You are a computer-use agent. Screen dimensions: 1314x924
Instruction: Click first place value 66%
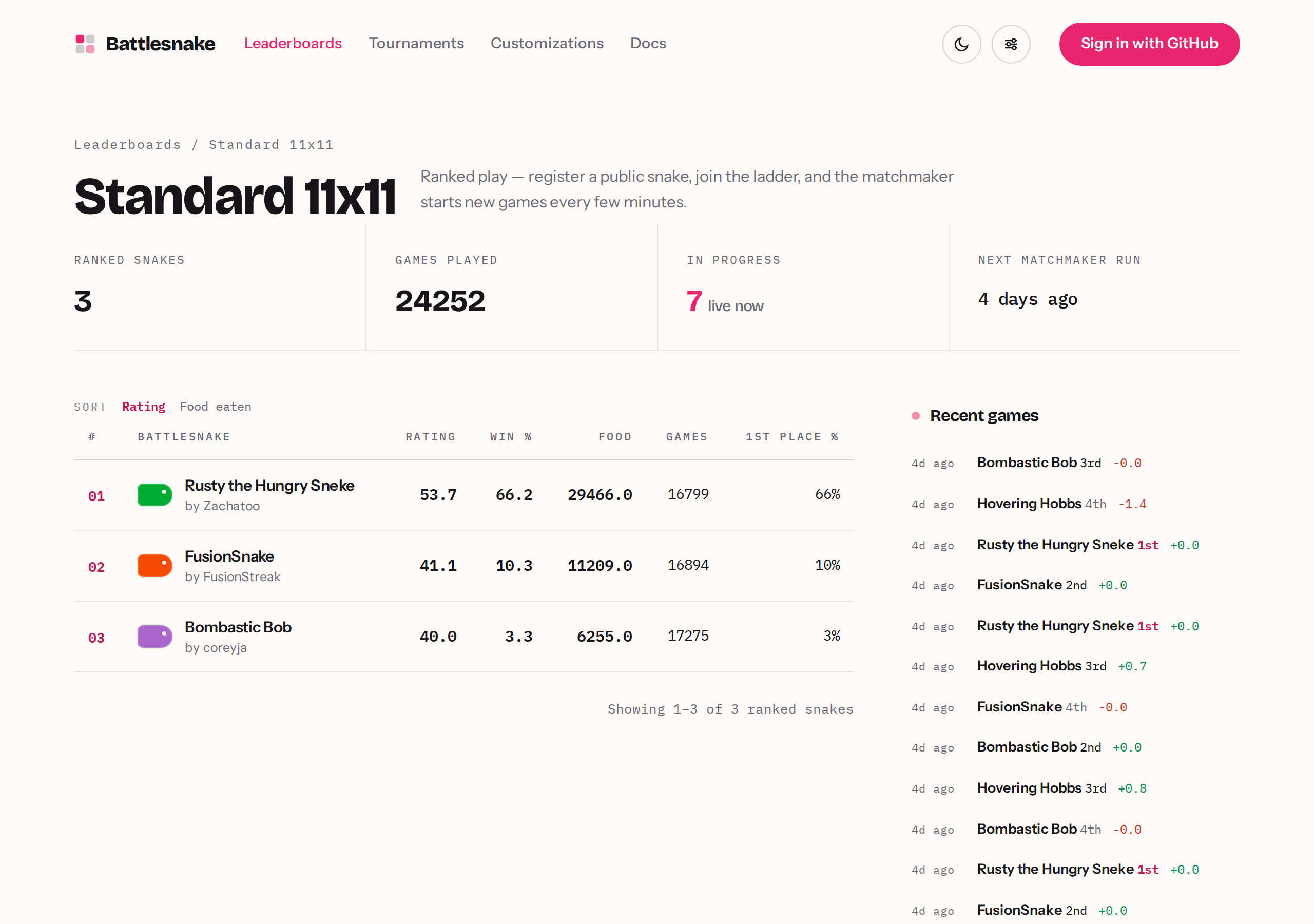[x=827, y=494]
